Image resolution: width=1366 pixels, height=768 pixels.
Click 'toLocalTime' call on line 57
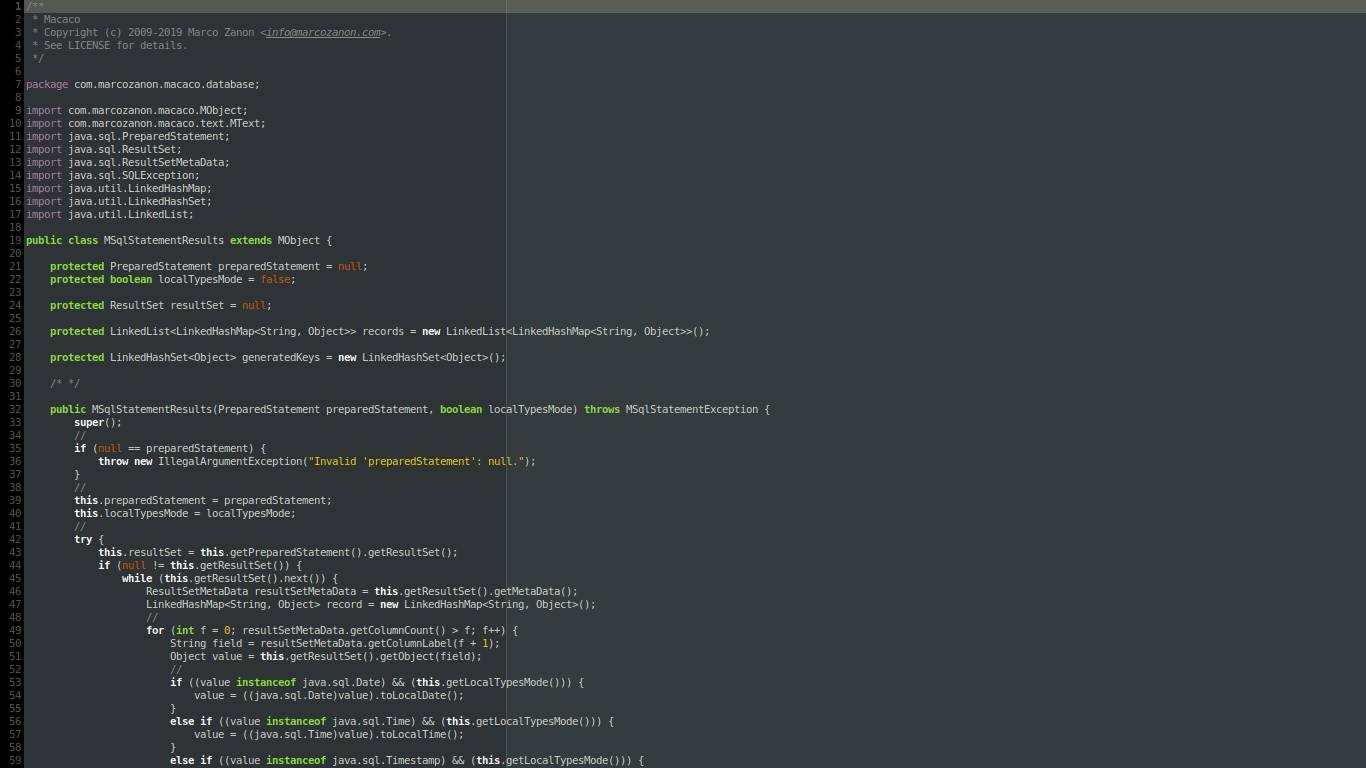click(x=413, y=734)
